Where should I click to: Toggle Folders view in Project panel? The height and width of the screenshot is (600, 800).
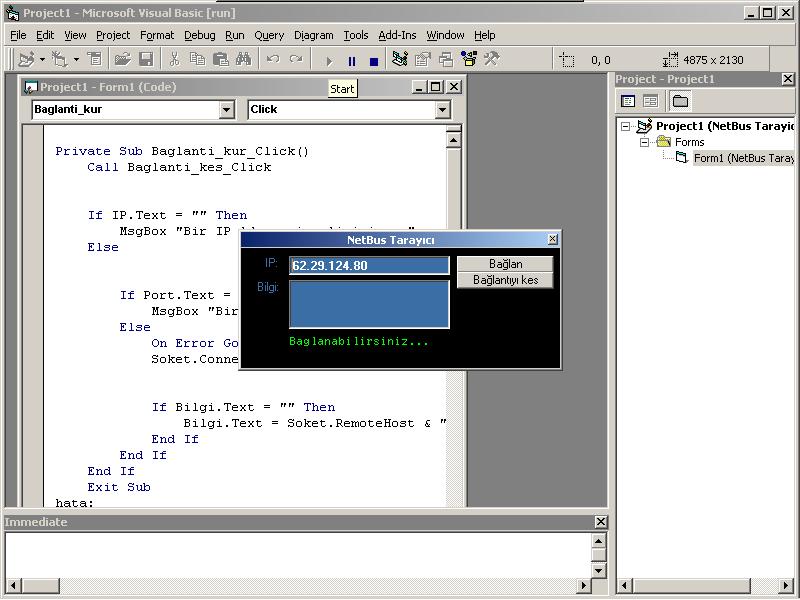click(680, 101)
